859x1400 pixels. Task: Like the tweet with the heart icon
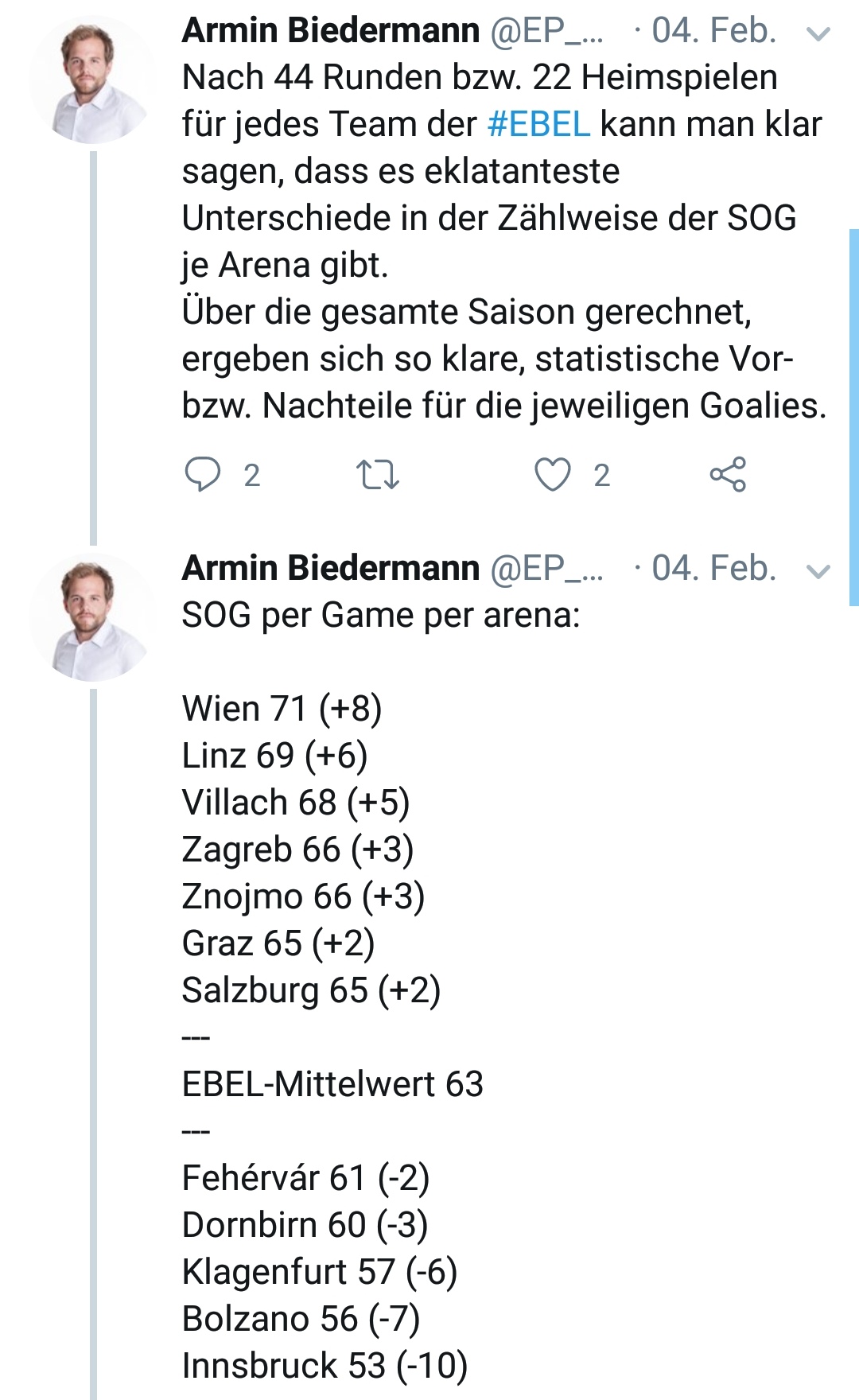pos(552,474)
